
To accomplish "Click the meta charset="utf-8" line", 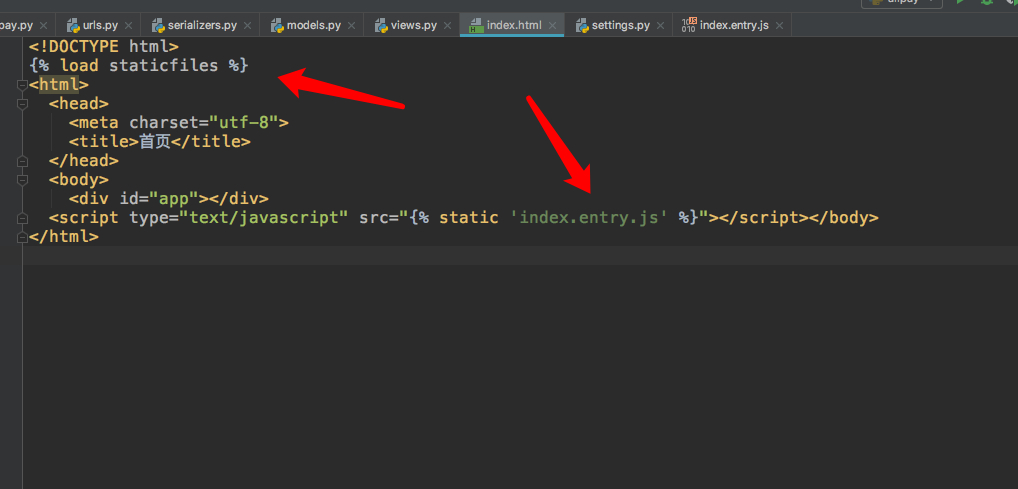I will click(179, 123).
